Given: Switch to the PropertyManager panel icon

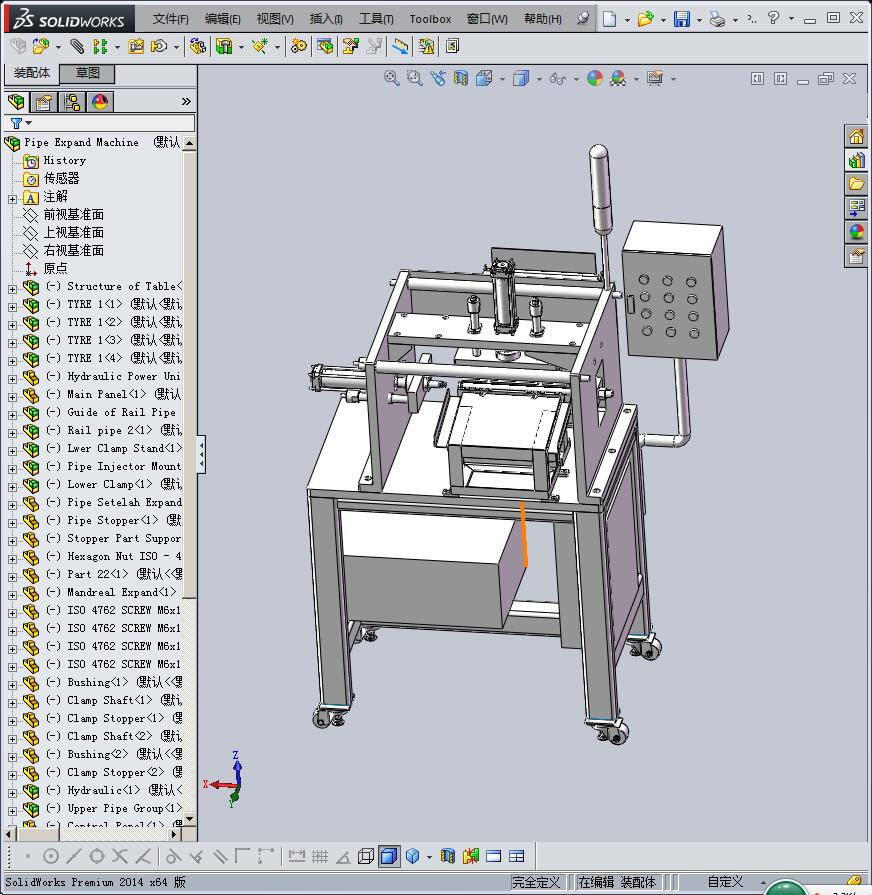Looking at the screenshot, I should click(x=44, y=102).
